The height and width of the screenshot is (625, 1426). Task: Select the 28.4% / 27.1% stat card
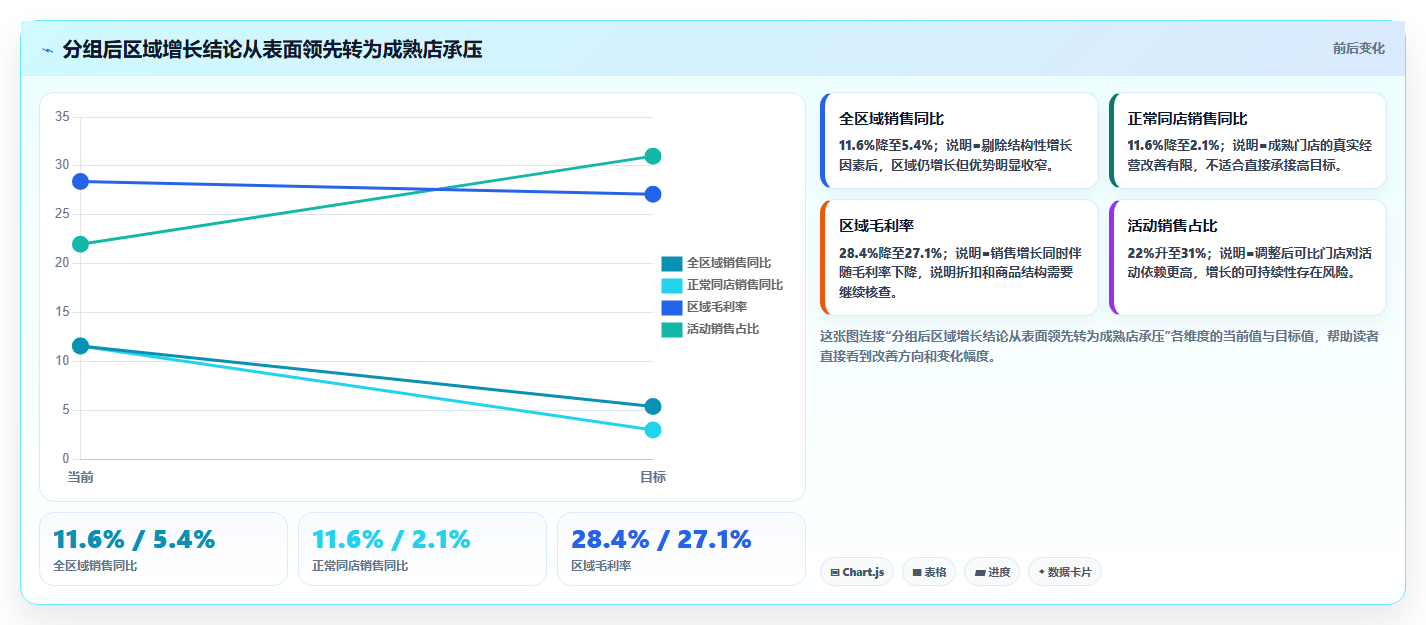point(681,549)
